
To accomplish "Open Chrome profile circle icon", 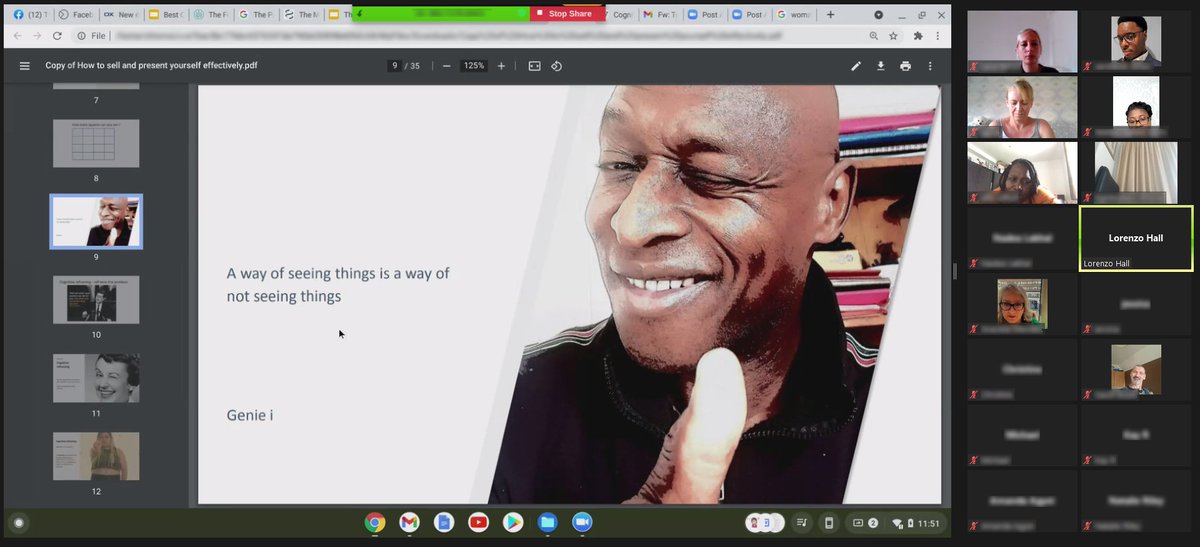I will pyautogui.click(x=878, y=14).
